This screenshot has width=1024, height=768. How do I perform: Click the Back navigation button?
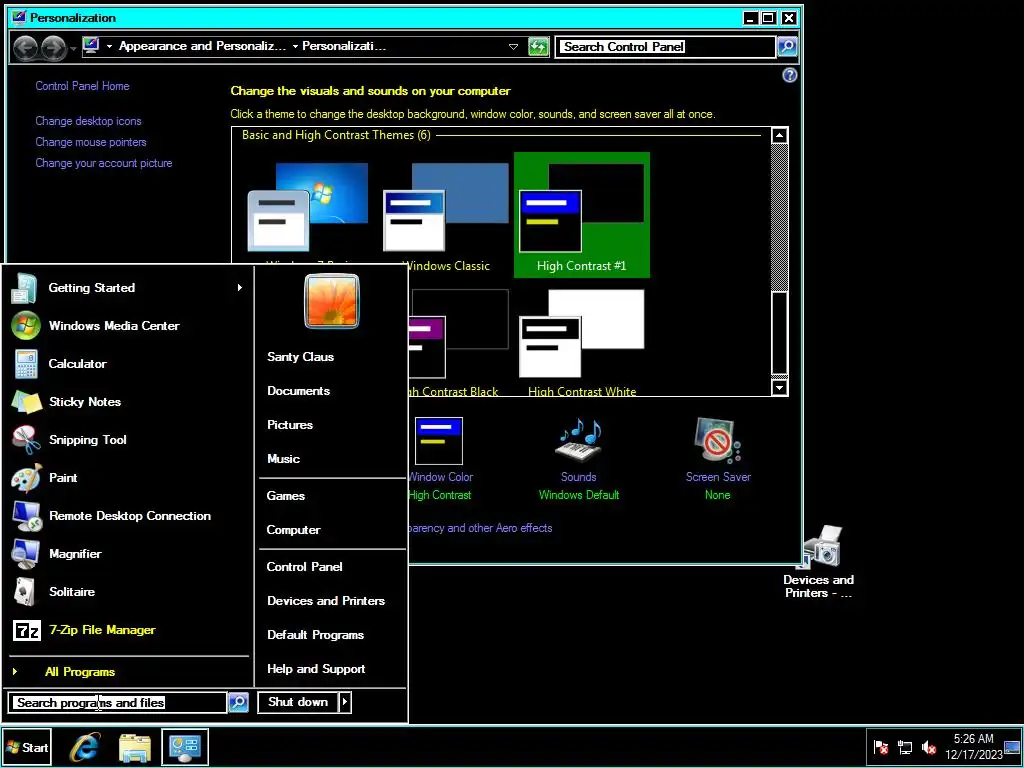[25, 48]
